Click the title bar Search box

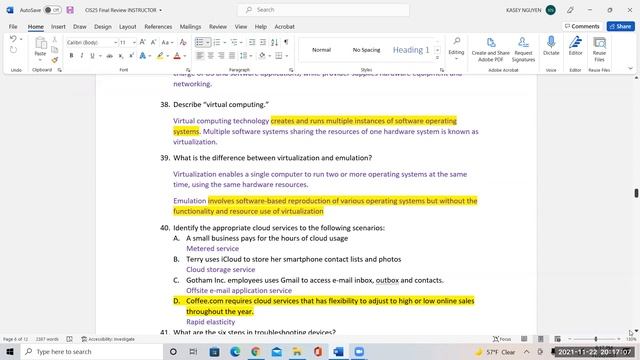point(323,10)
